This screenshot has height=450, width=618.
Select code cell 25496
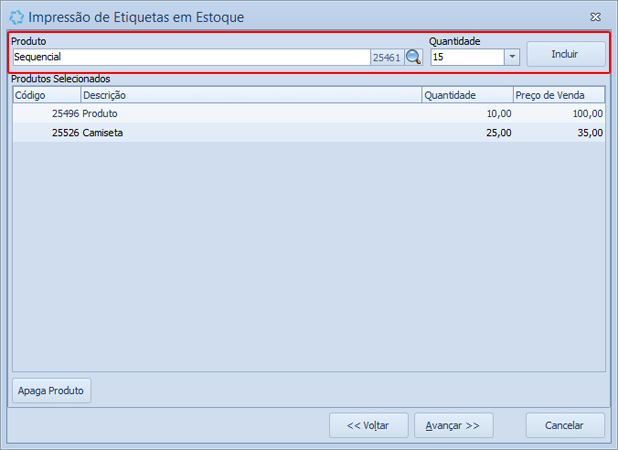47,113
